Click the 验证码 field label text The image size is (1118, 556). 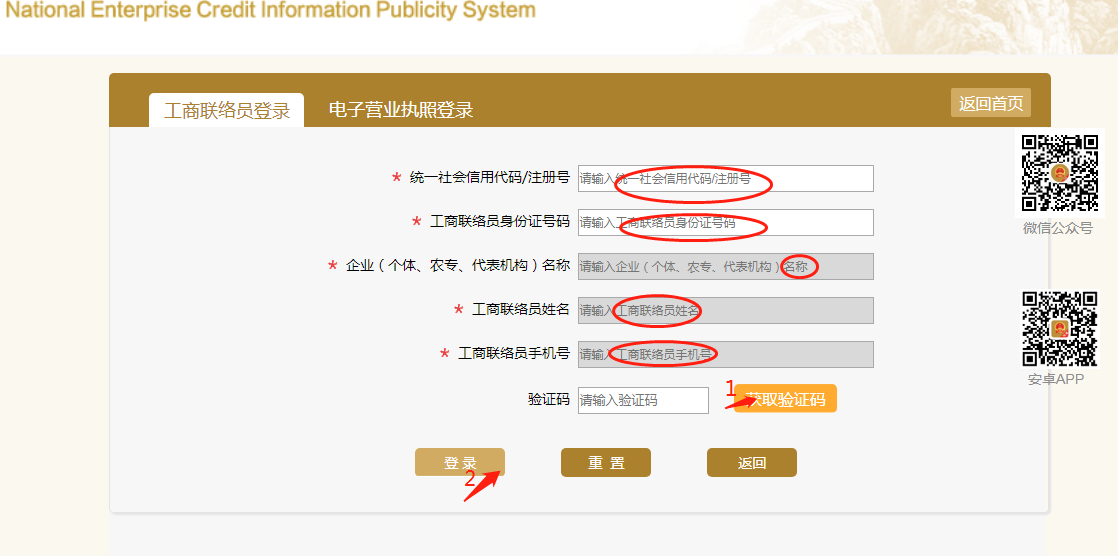click(548, 399)
